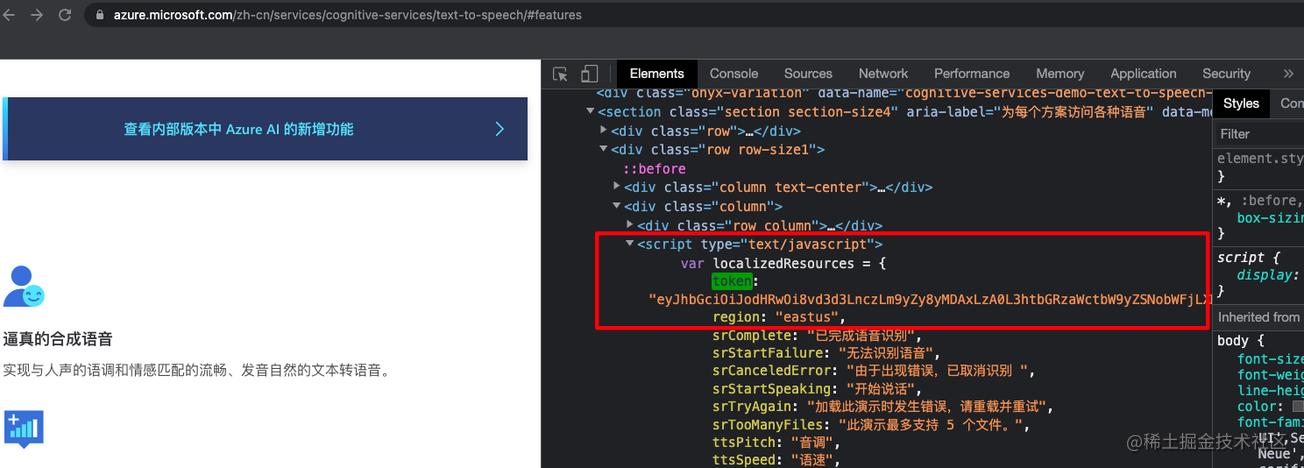
Task: Open the Memory tab
Action: click(1060, 74)
